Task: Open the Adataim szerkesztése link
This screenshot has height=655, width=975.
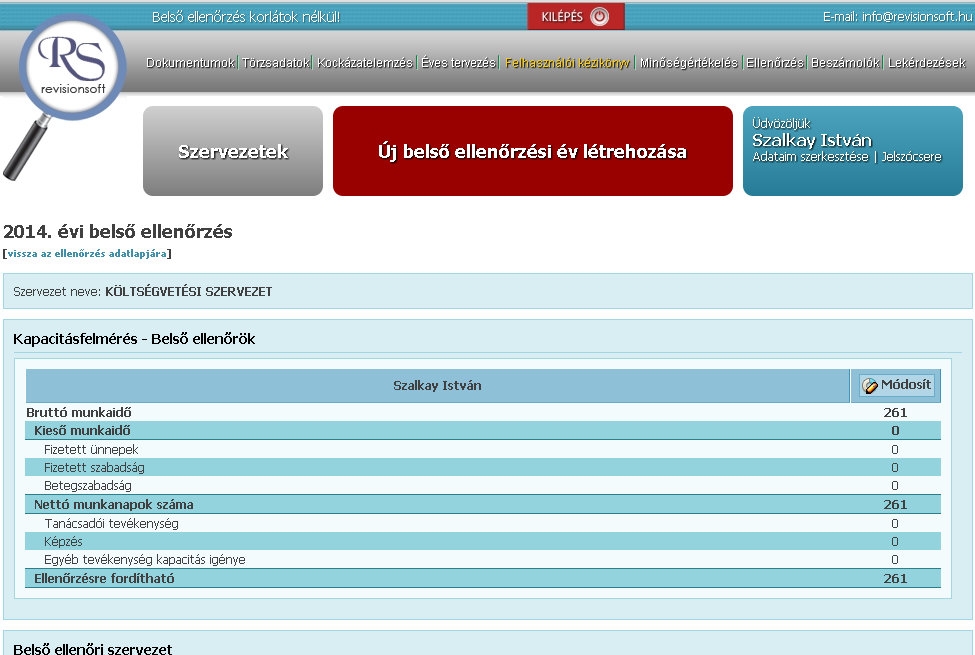Action: 810,157
